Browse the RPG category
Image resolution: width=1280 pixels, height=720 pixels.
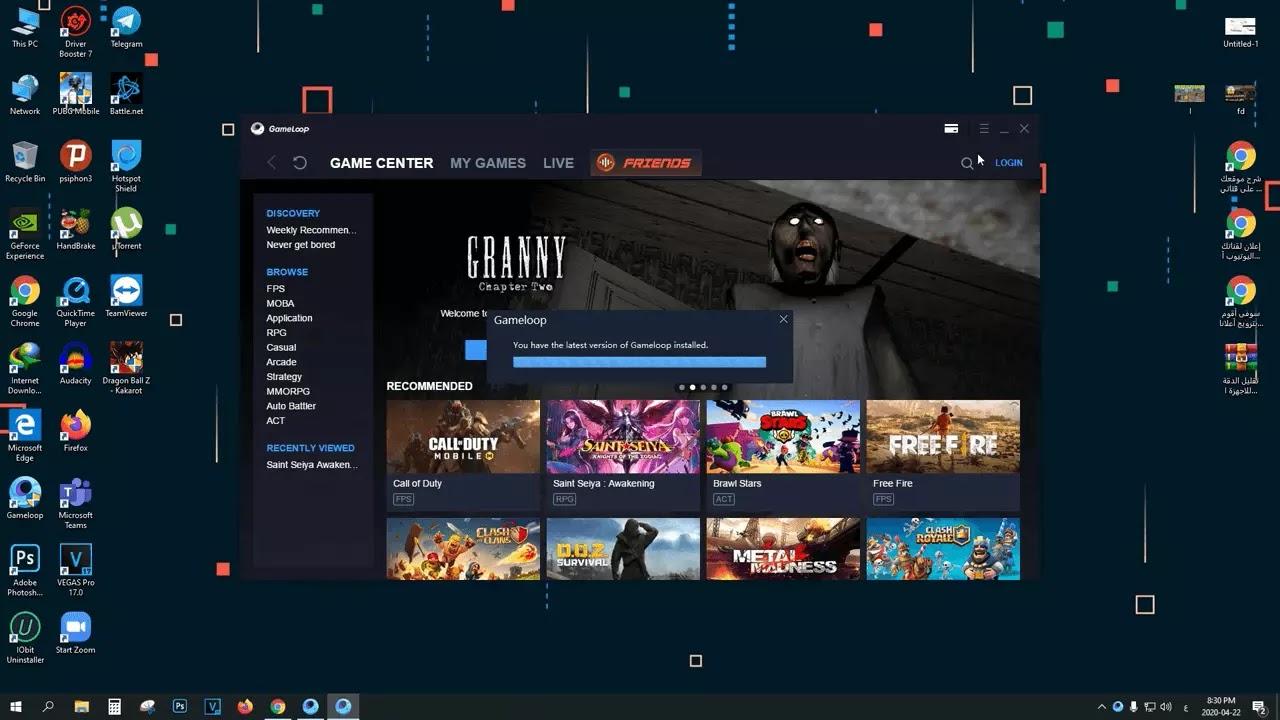[x=277, y=333]
